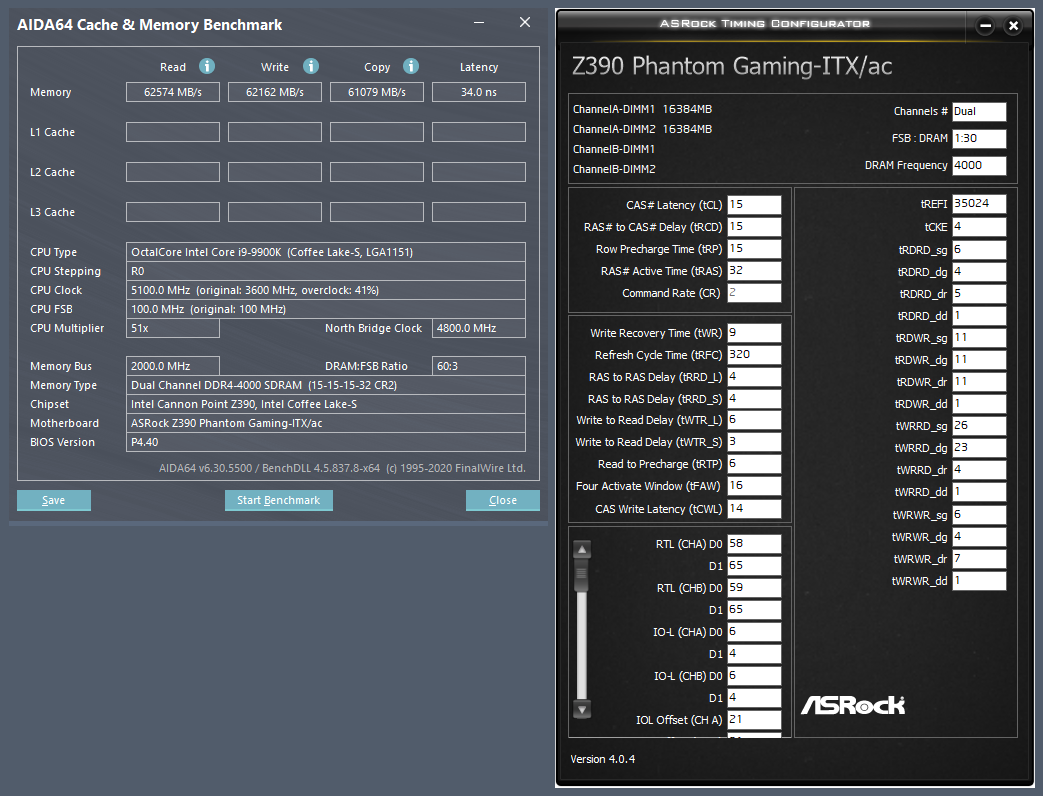Click the CAS# Latency (tCL) value field
This screenshot has width=1043, height=796.
[754, 205]
